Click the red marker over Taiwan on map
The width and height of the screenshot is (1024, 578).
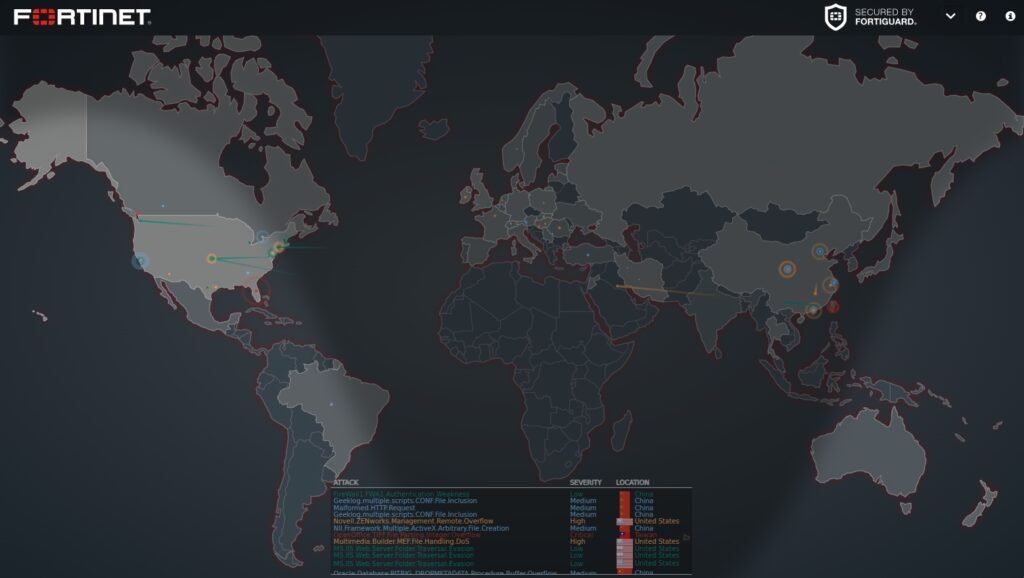pos(833,308)
